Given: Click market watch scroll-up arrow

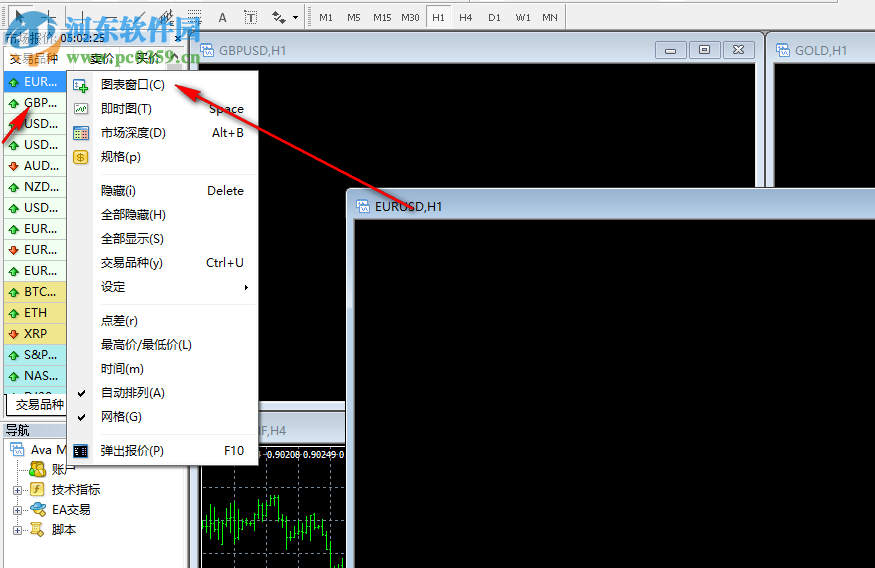Looking at the screenshot, I should [175, 56].
